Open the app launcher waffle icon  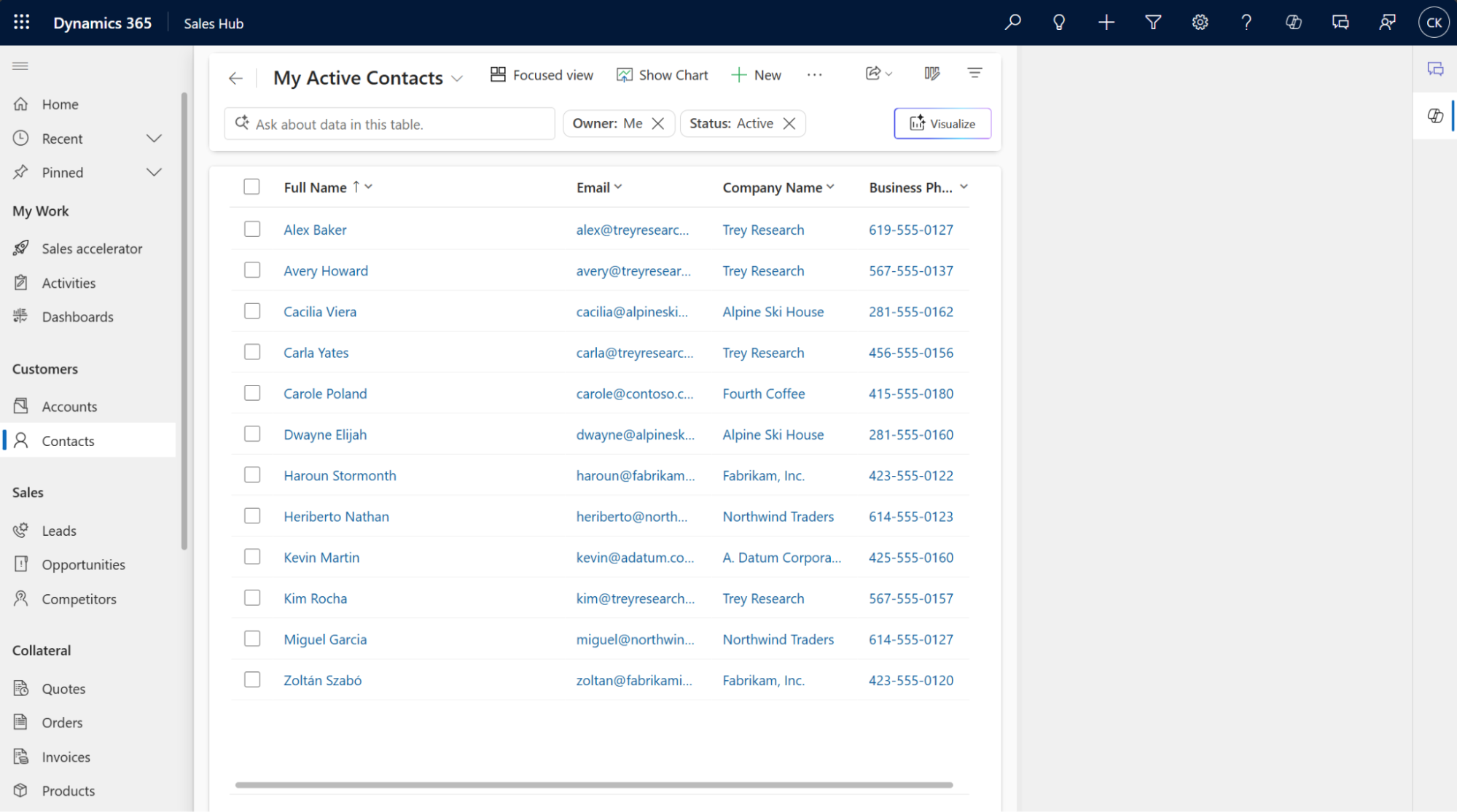tap(22, 23)
